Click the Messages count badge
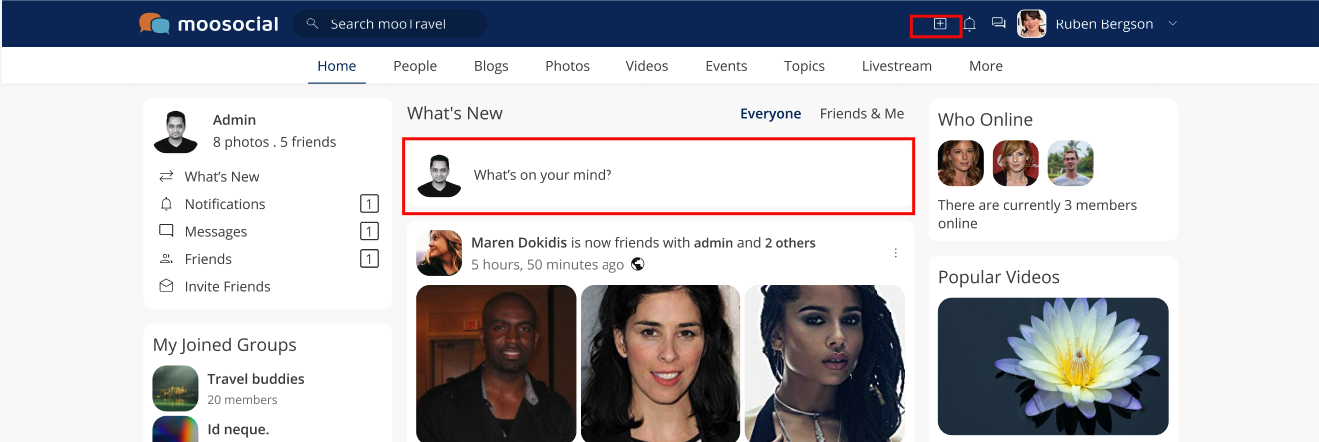The height and width of the screenshot is (442, 1319). (369, 231)
